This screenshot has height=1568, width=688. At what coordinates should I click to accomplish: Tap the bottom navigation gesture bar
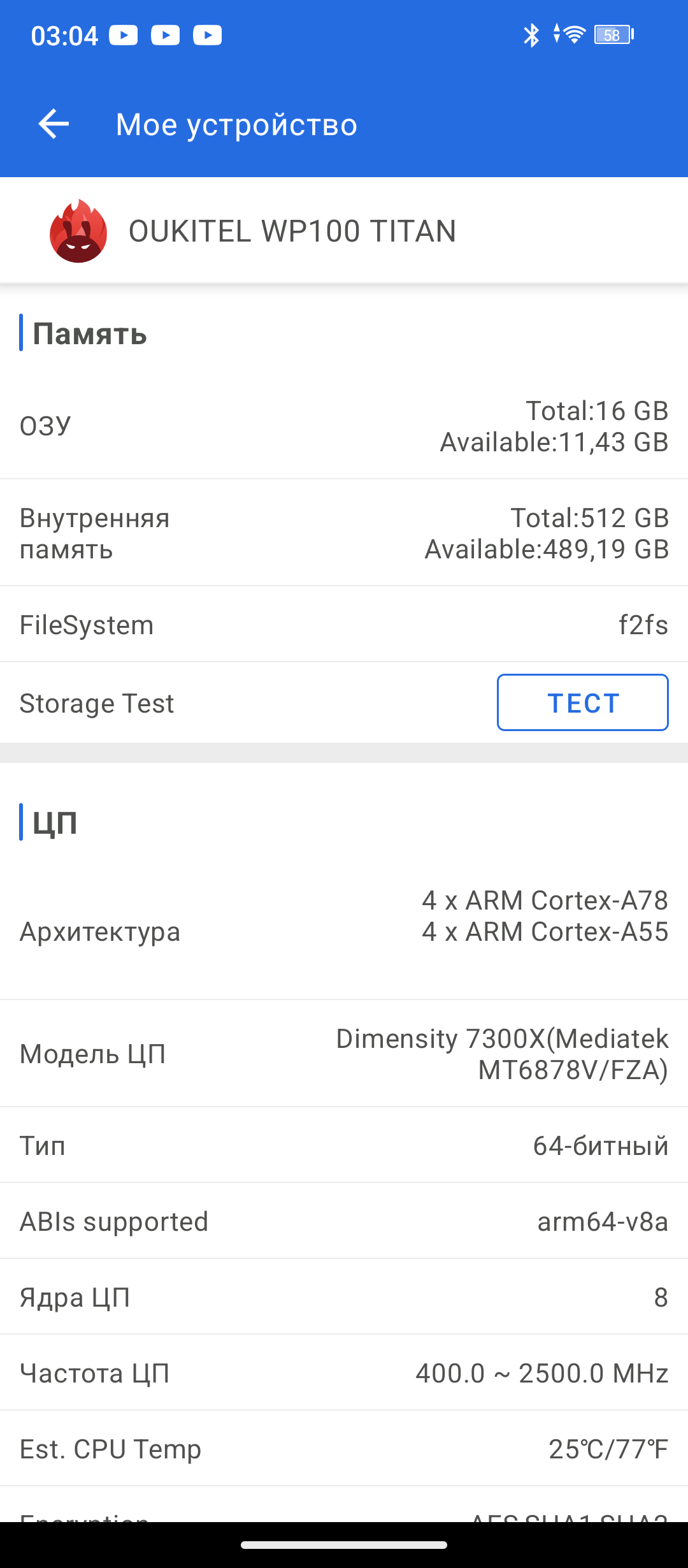[344, 1544]
